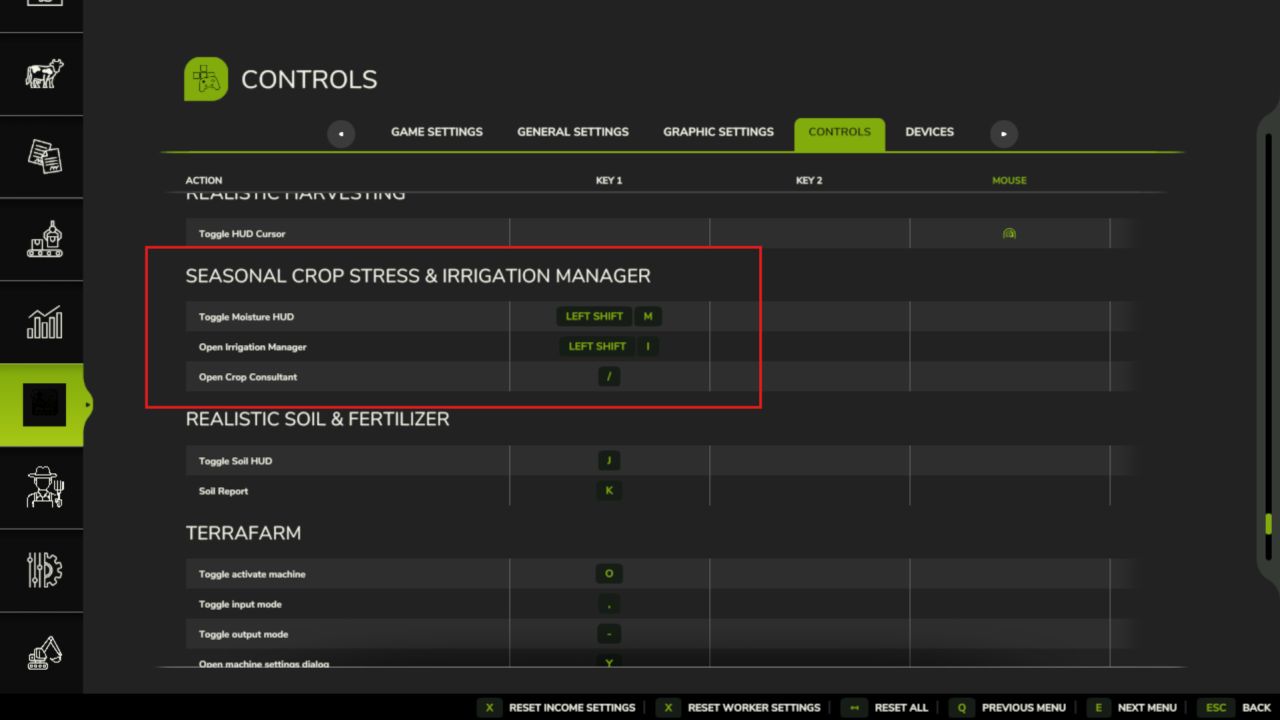
Task: Expand the MOUSE column header
Action: 1009,180
